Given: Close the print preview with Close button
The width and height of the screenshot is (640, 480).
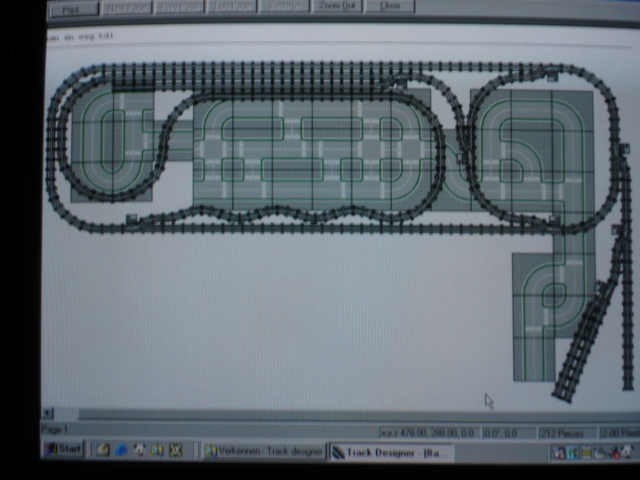Looking at the screenshot, I should (x=390, y=6).
